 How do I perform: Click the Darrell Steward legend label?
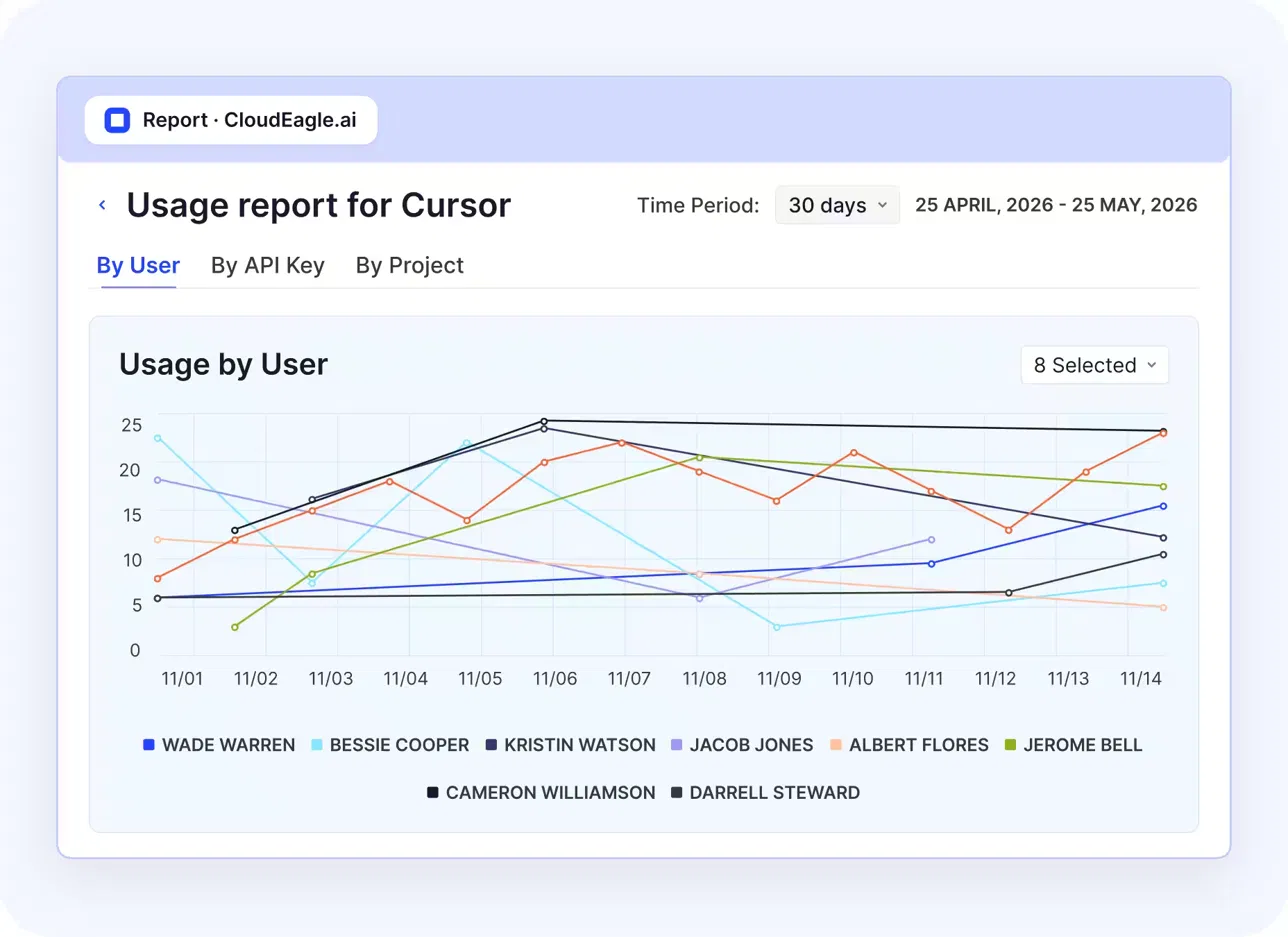(x=775, y=793)
